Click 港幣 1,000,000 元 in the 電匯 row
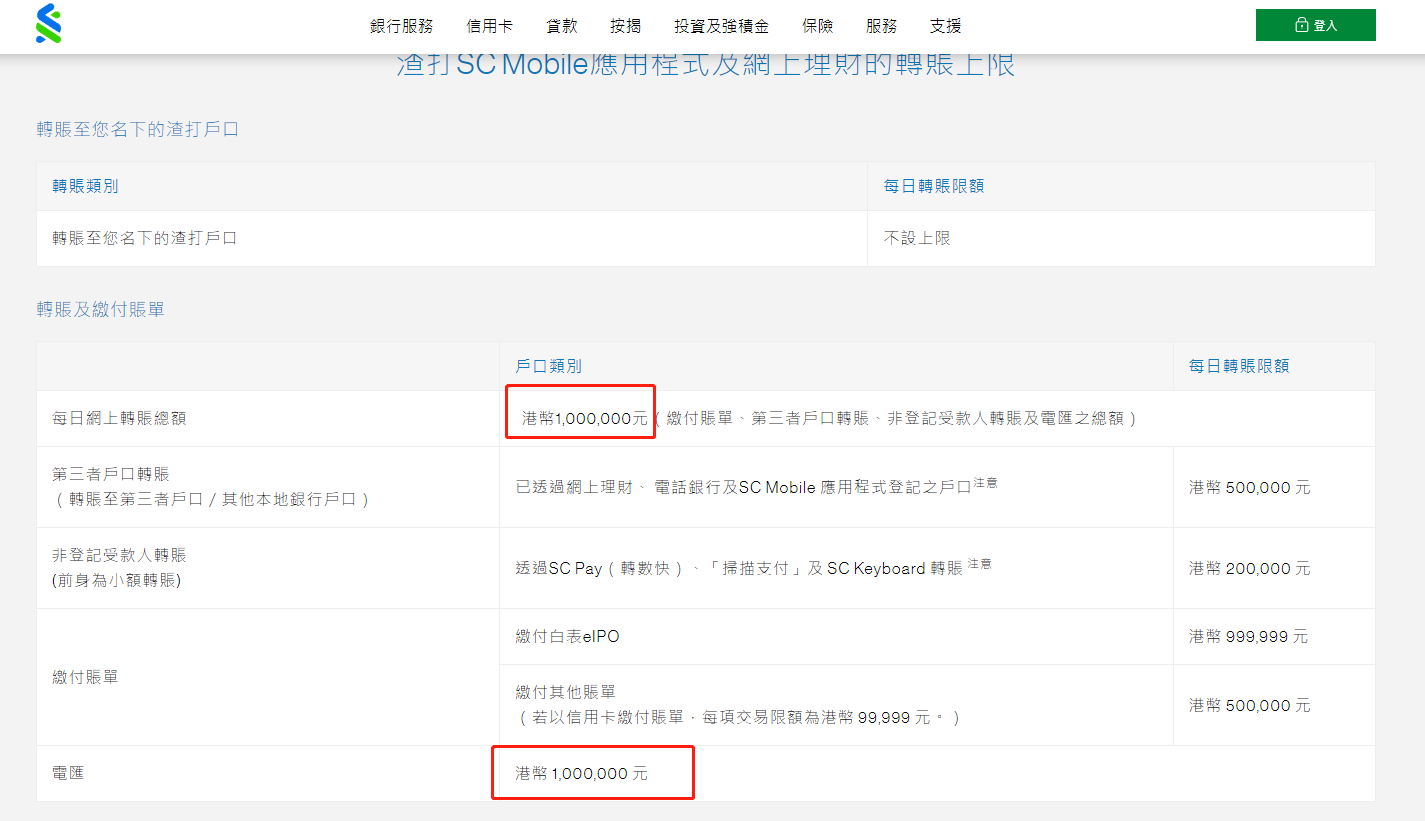 pos(581,773)
